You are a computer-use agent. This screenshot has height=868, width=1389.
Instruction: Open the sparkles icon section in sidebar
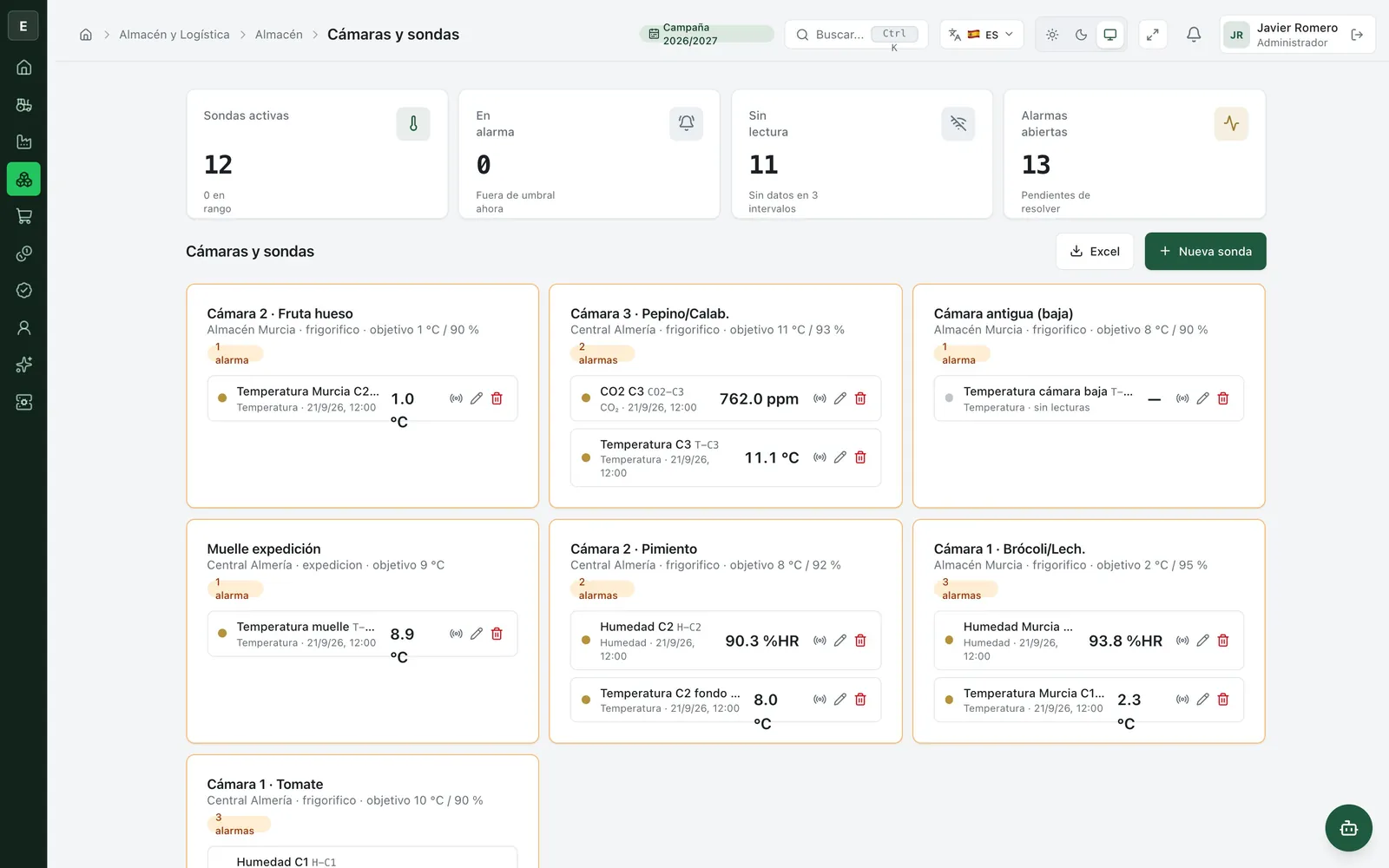24,365
